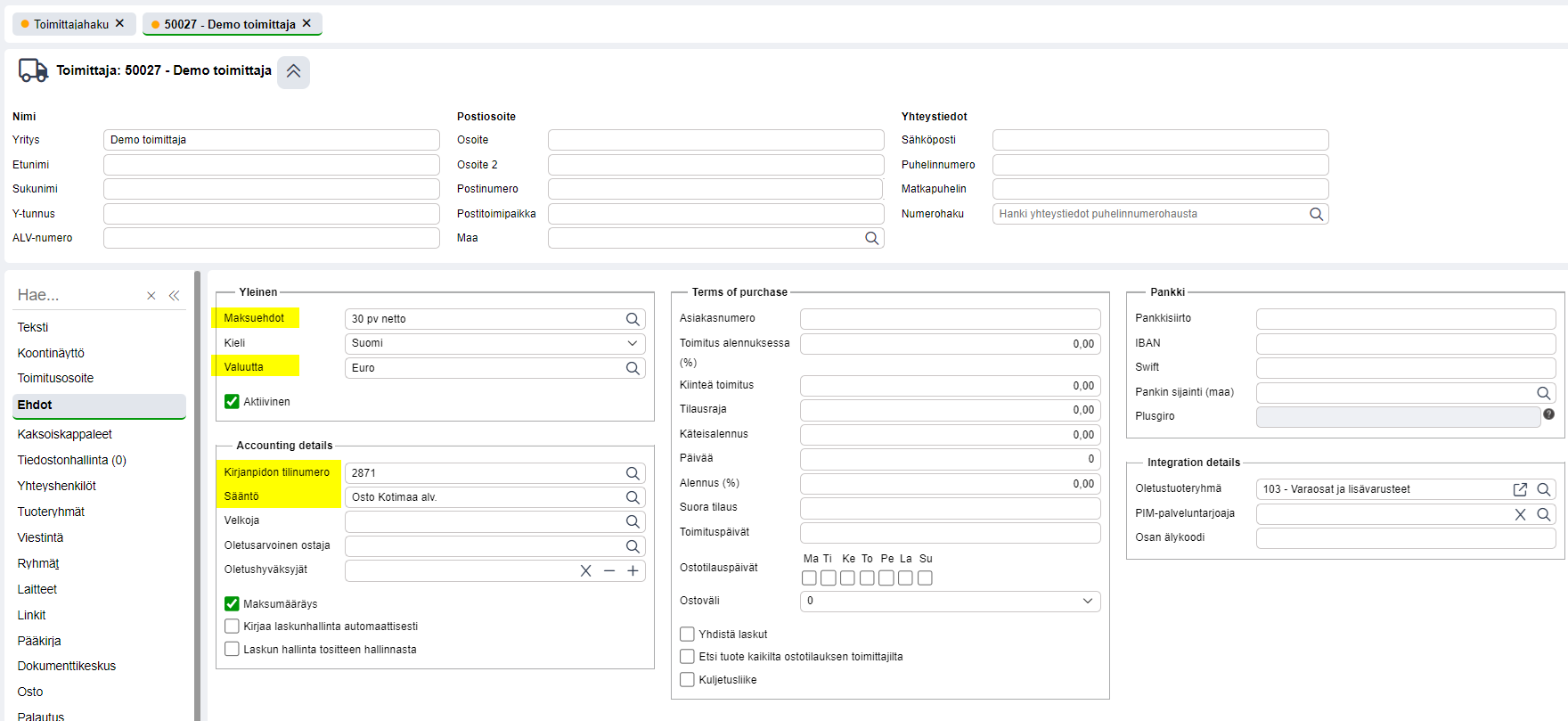Uncheck Maksumääräys checkbox
This screenshot has height=721, width=1568.
click(232, 604)
